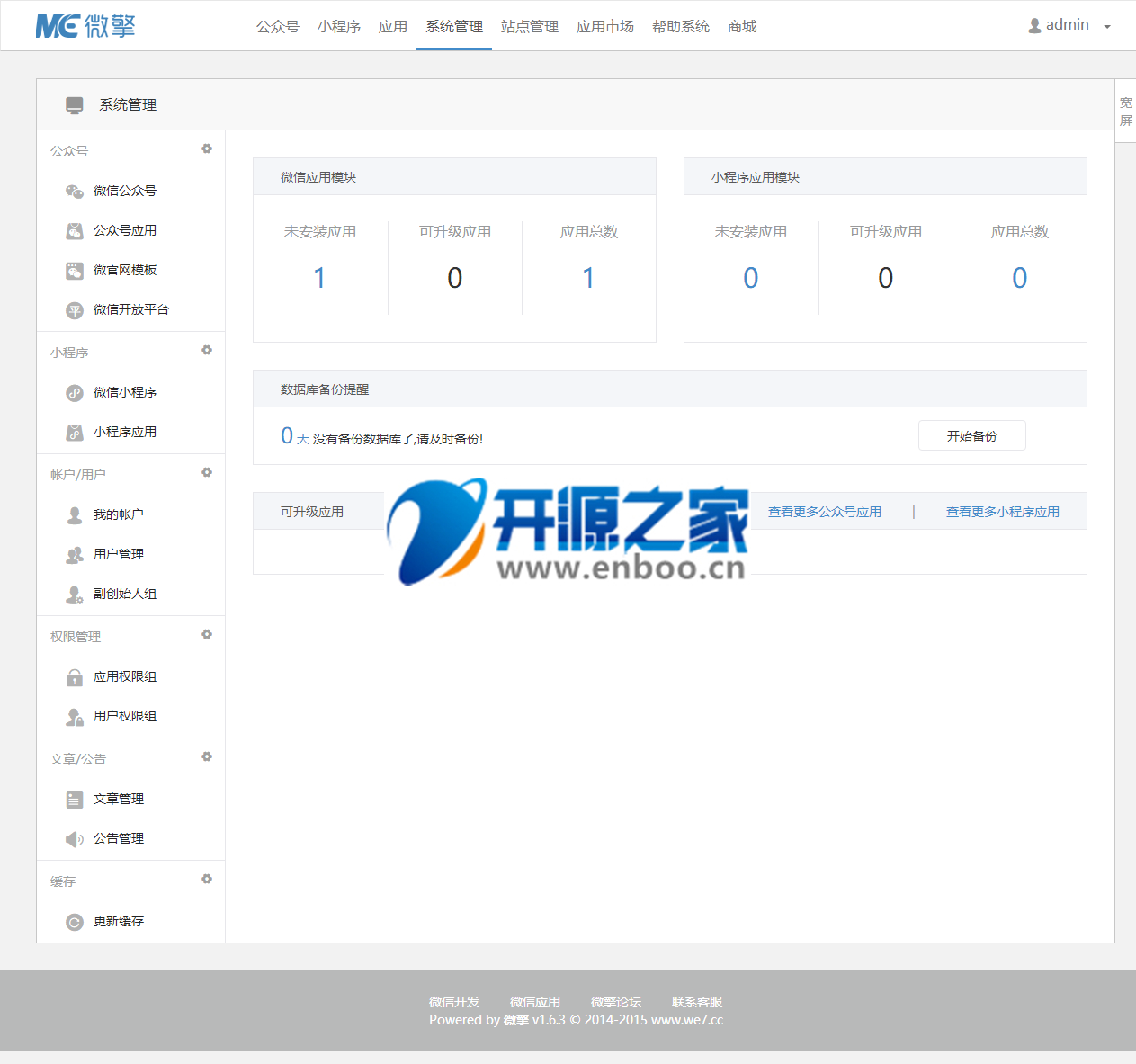Open 公众号应用 in the sidebar
The image size is (1136, 1064).
point(125,230)
